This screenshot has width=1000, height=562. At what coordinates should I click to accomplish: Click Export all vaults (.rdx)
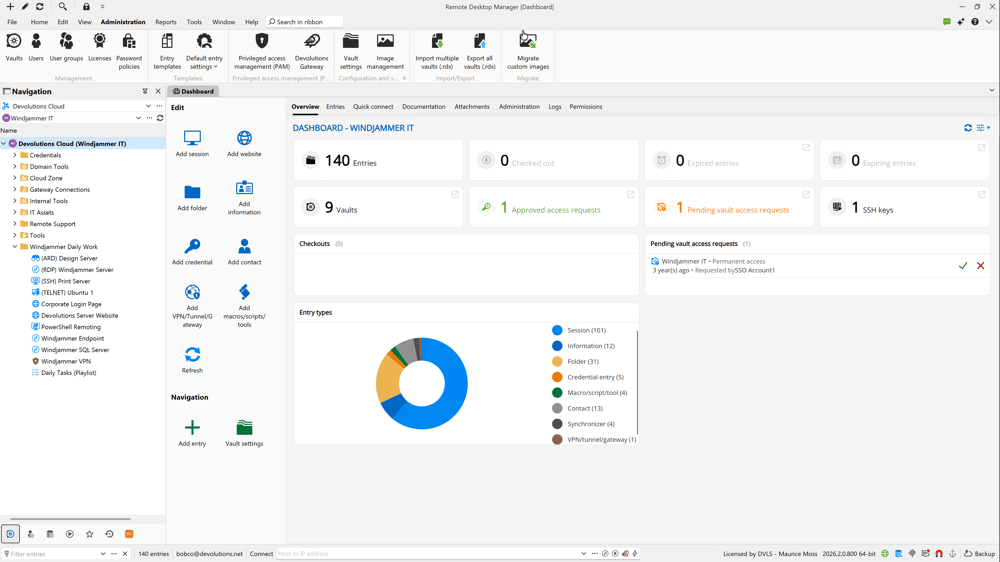tap(480, 51)
